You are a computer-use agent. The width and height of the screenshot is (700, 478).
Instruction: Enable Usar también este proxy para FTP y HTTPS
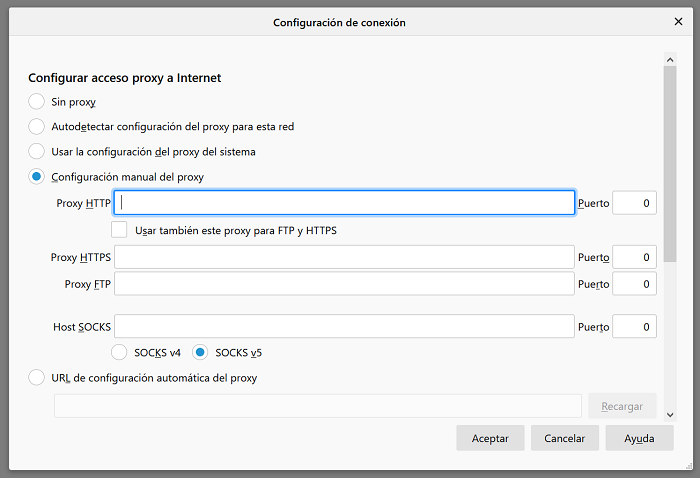(x=120, y=229)
